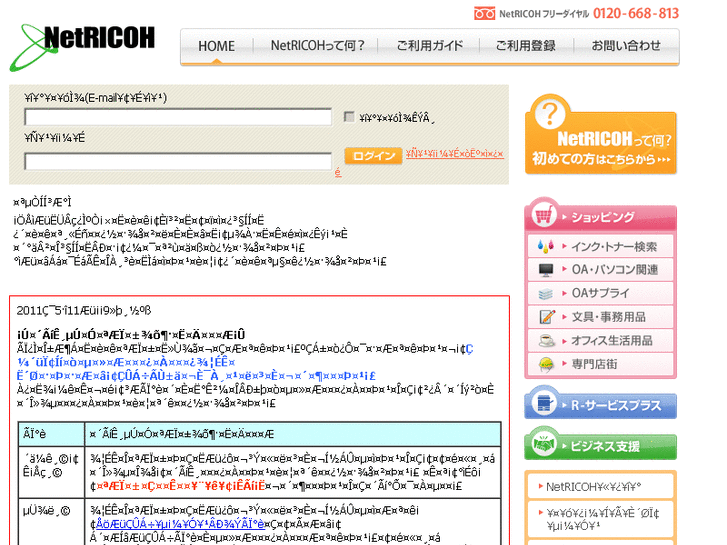The height and width of the screenshot is (545, 727).
Task: Click the blue underlined link in the table
Action: pos(180,524)
